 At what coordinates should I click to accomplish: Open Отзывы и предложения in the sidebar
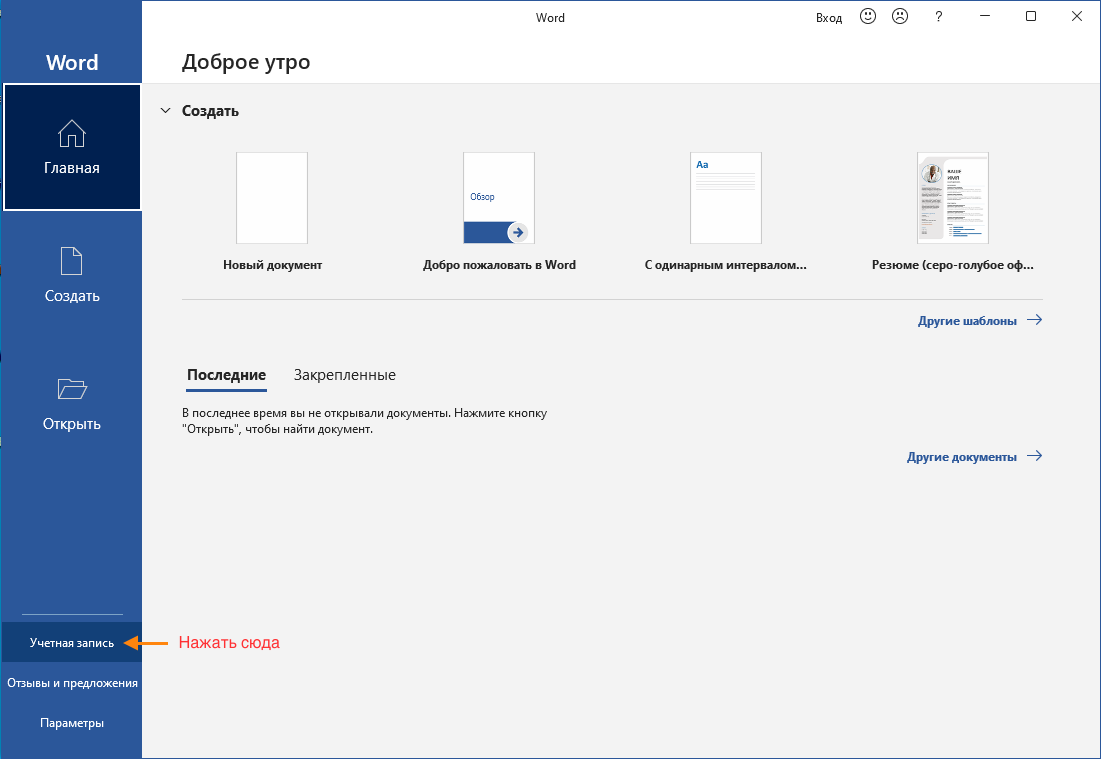coord(72,682)
